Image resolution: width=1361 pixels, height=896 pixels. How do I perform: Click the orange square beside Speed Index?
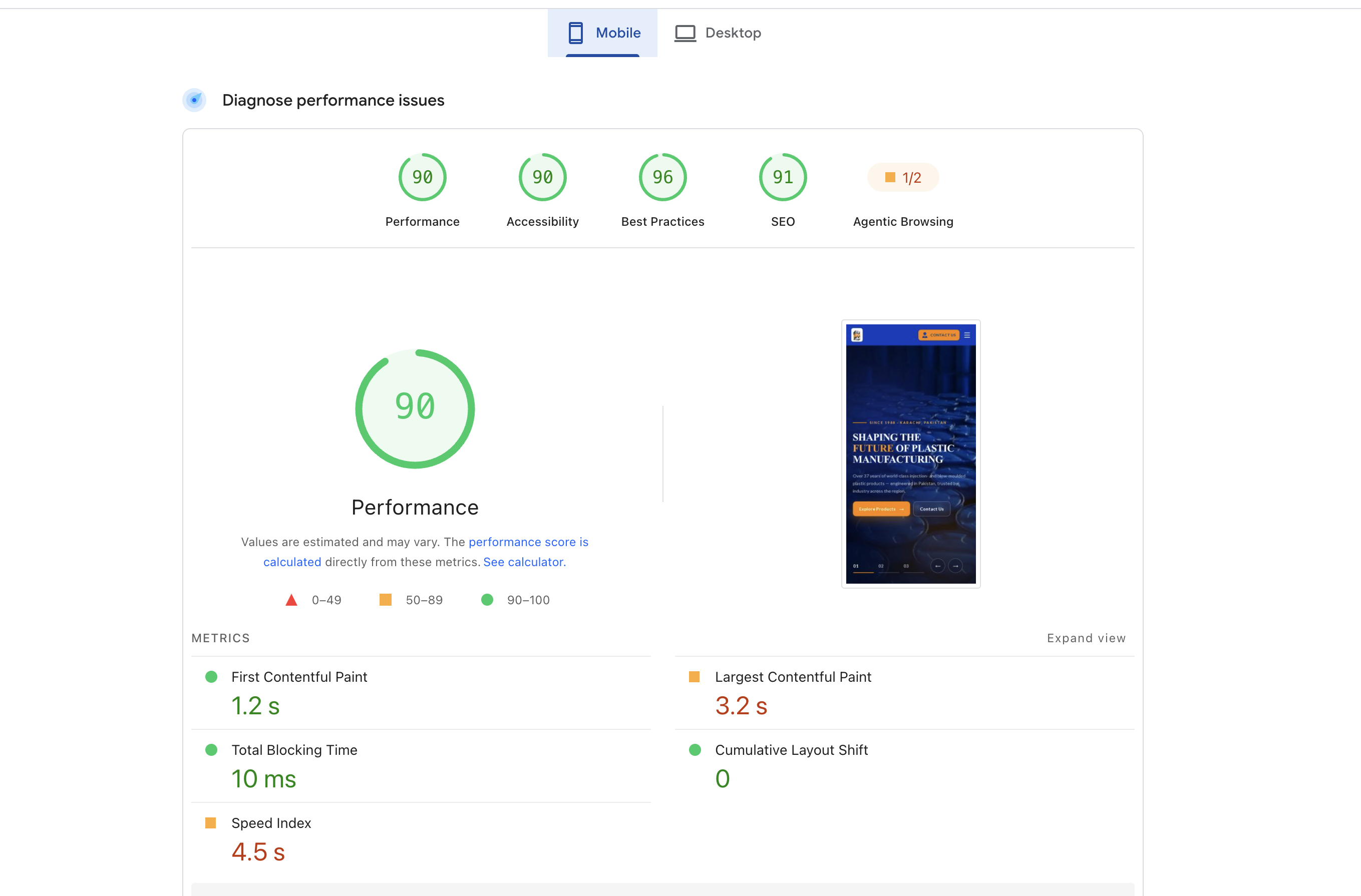click(210, 823)
